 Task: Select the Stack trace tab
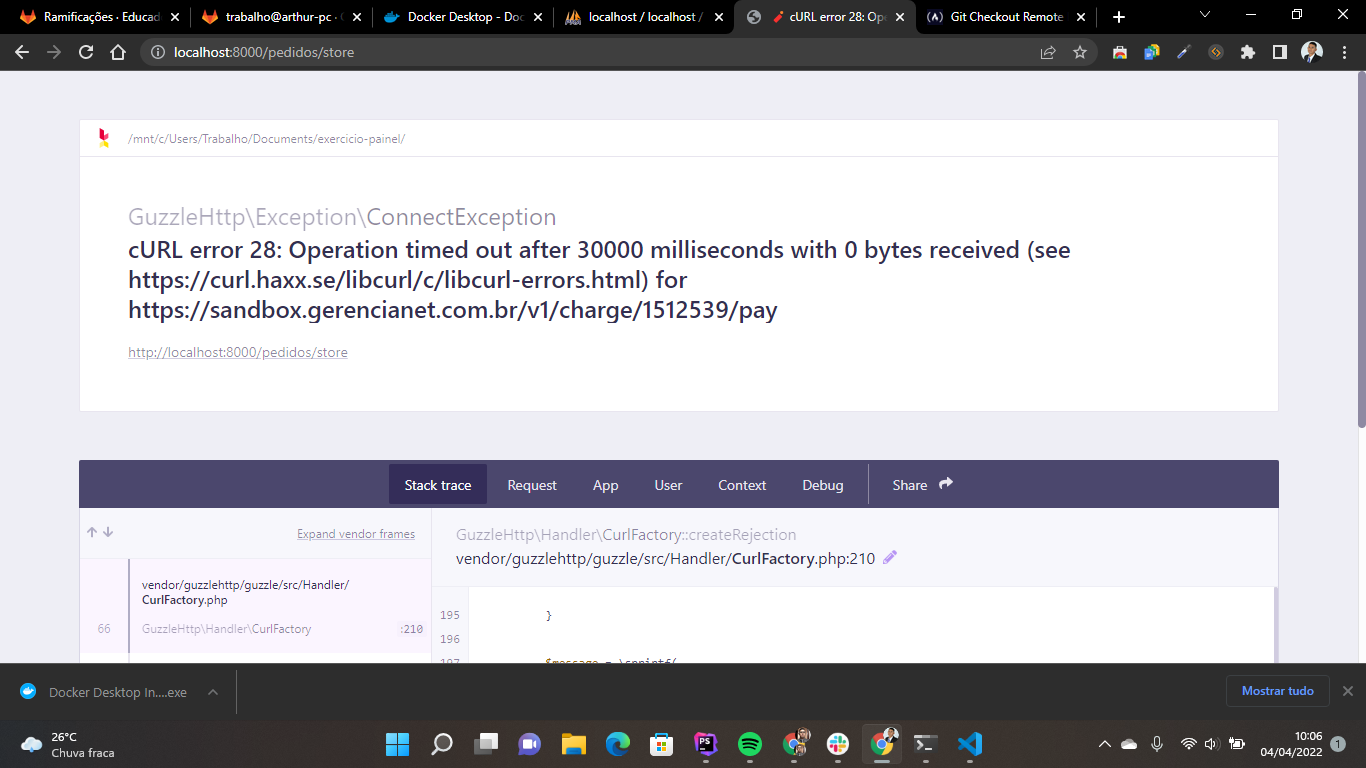coord(438,485)
